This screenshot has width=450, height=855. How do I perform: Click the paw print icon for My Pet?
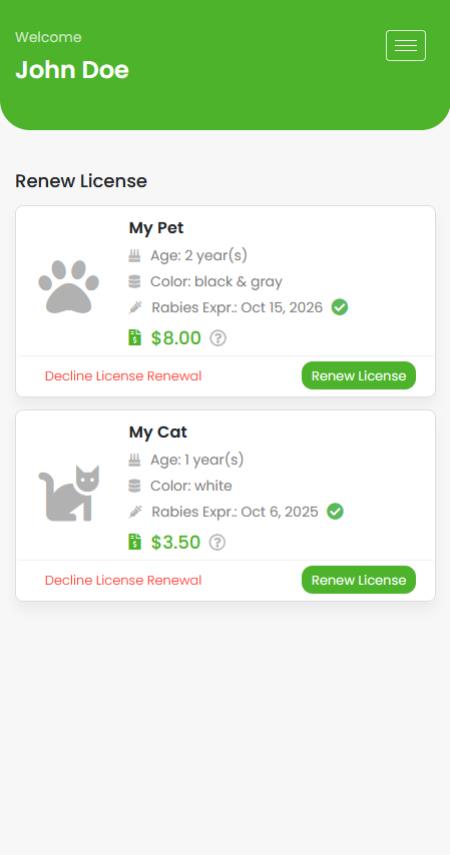69,286
